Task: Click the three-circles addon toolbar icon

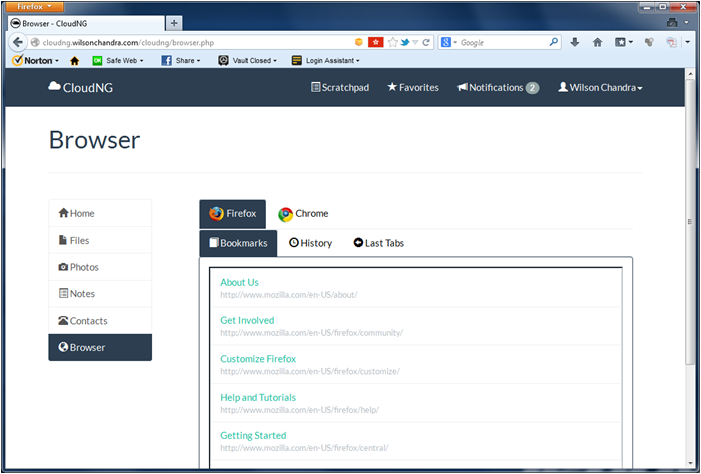Action: tap(649, 42)
